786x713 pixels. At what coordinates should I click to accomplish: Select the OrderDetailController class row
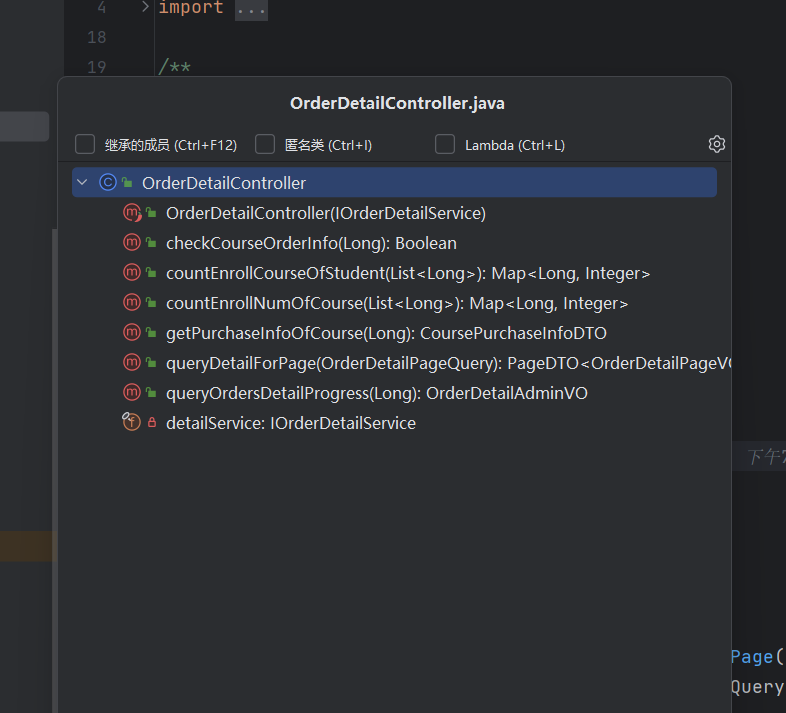click(x=394, y=183)
